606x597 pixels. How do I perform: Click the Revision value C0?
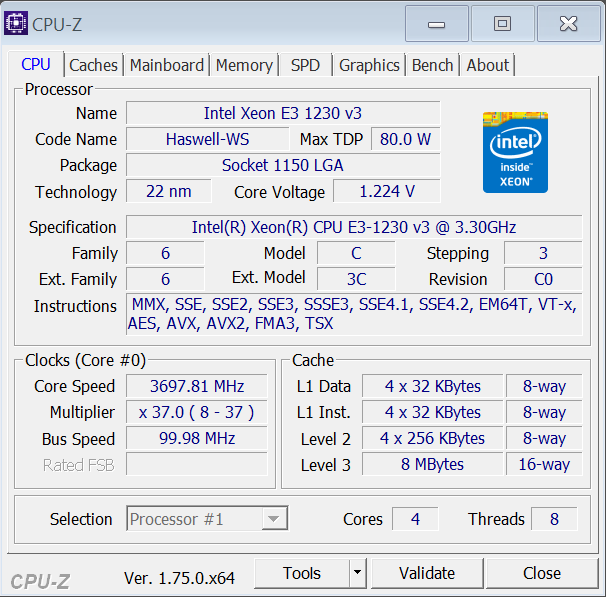(543, 279)
